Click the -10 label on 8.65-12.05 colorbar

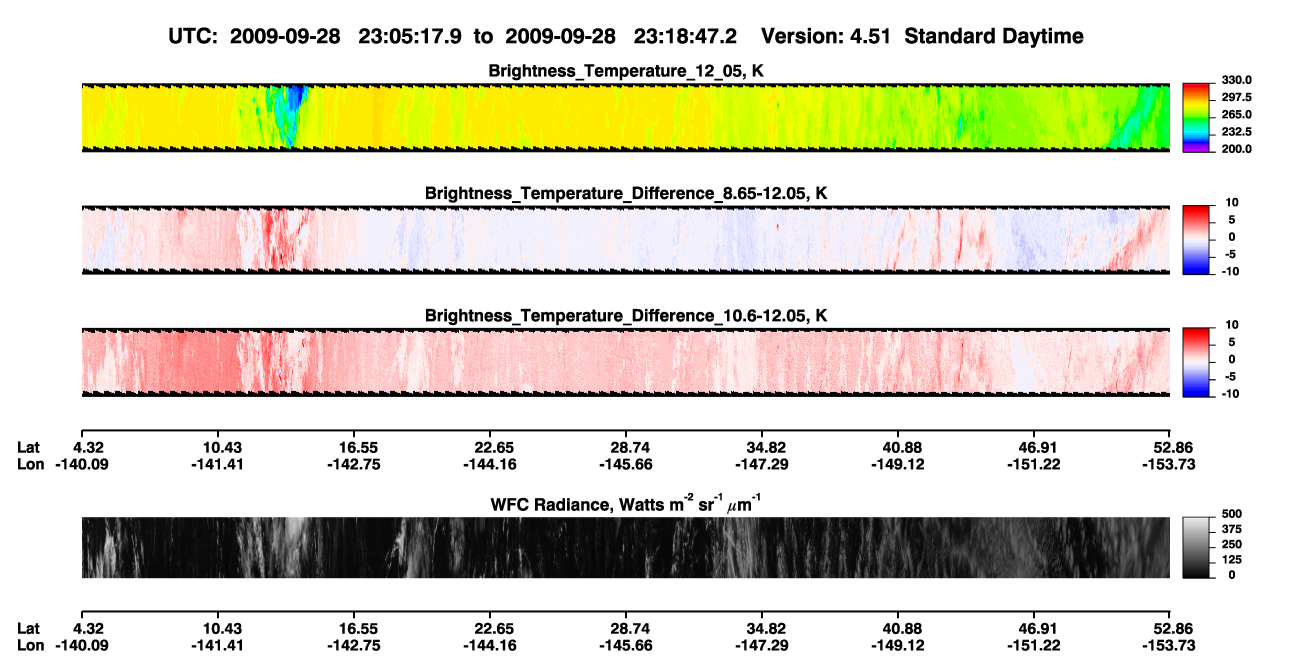pos(1230,272)
